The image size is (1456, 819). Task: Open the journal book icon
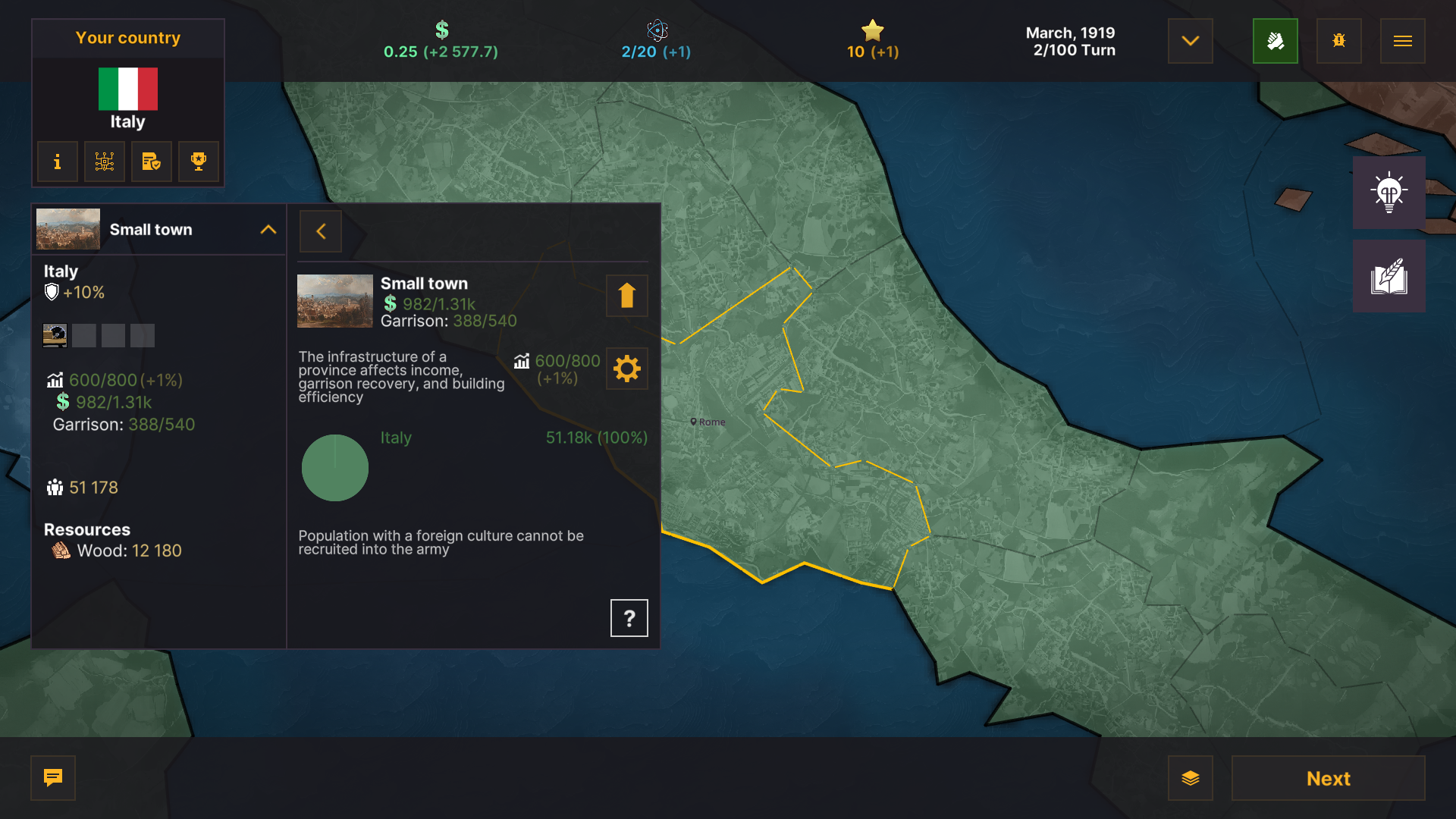pos(1389,275)
